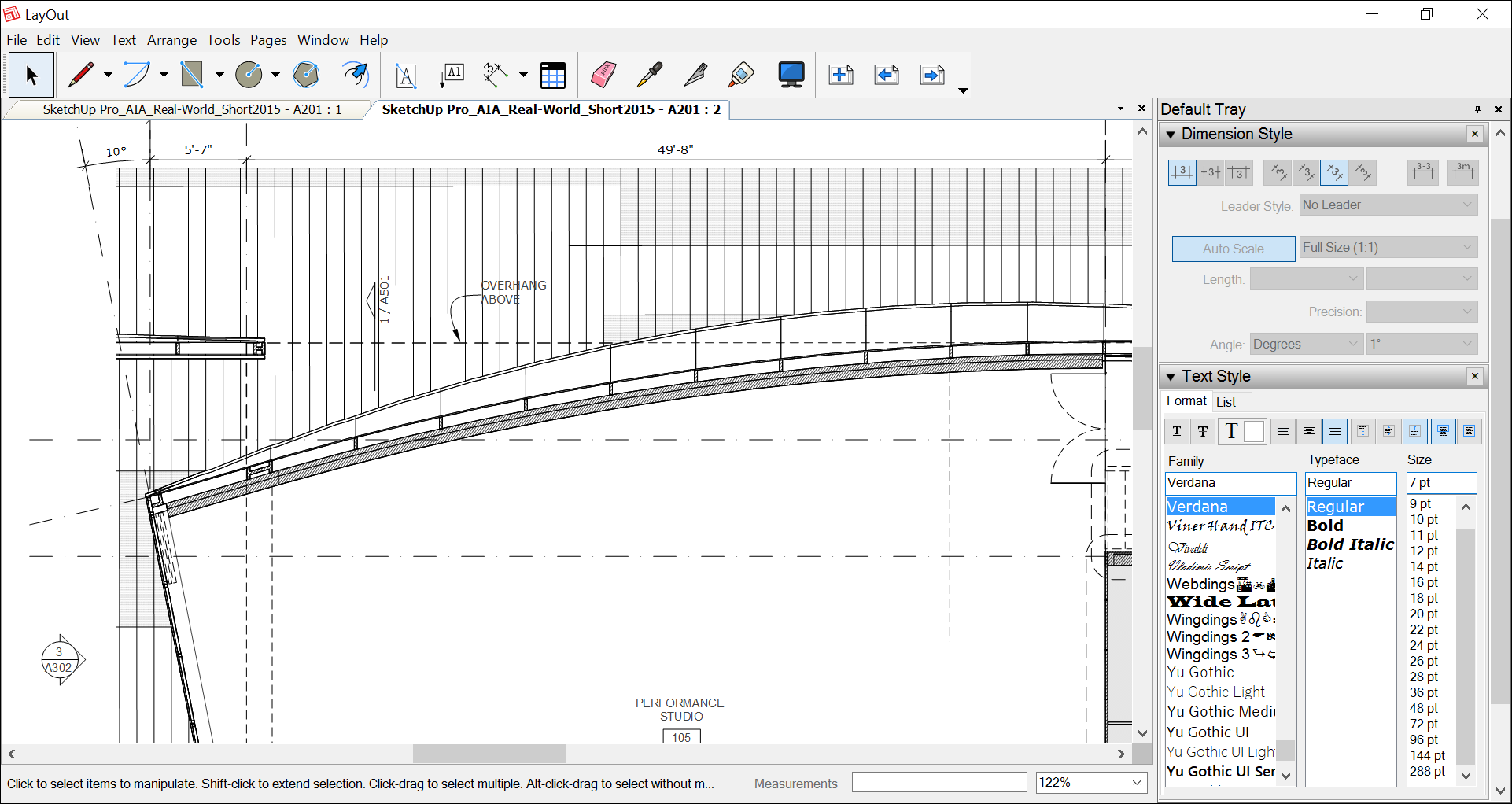Collapse the Dimension Style panel

pyautogui.click(x=1171, y=135)
